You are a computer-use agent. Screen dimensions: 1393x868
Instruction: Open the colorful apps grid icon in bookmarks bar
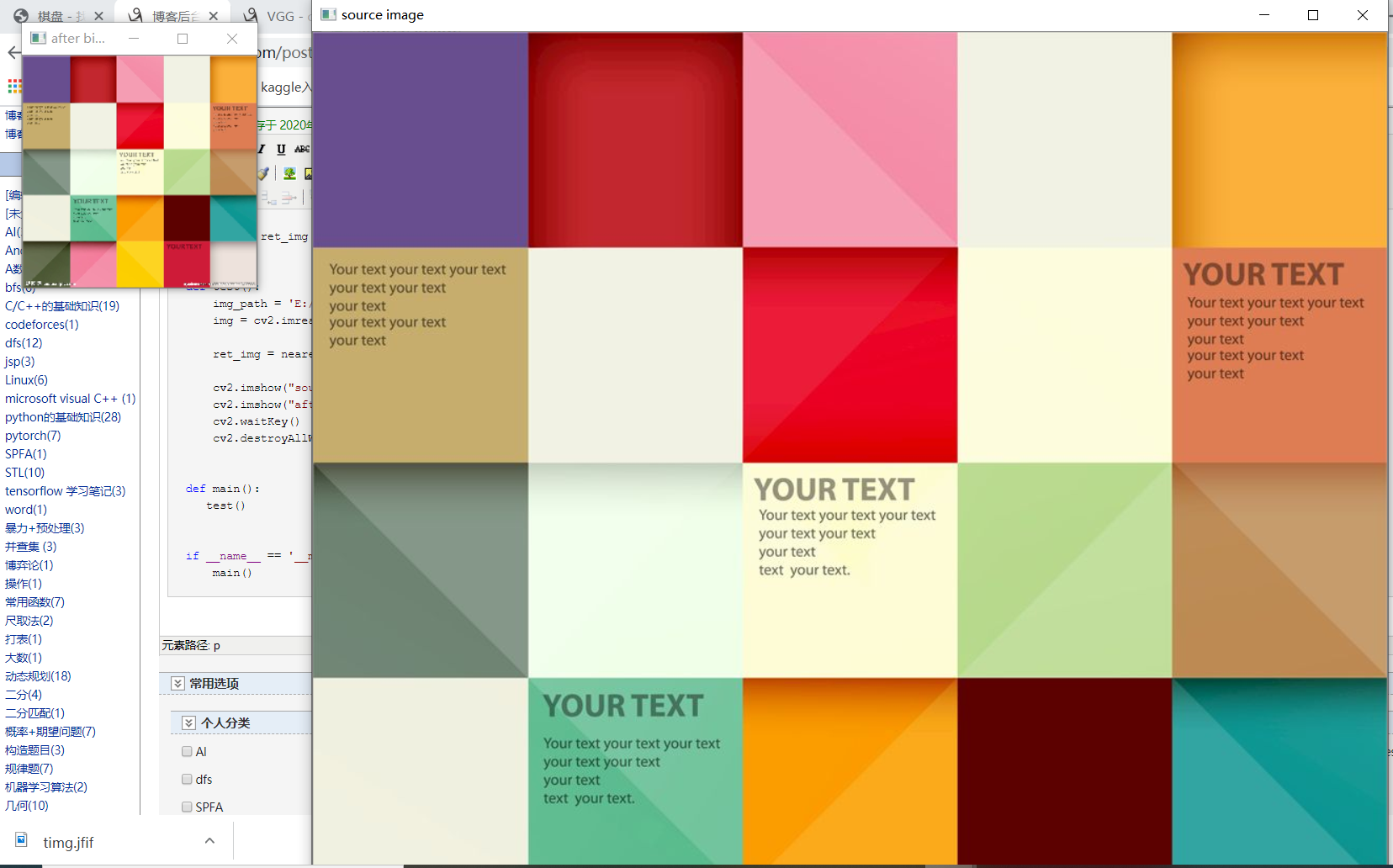pyautogui.click(x=13, y=86)
